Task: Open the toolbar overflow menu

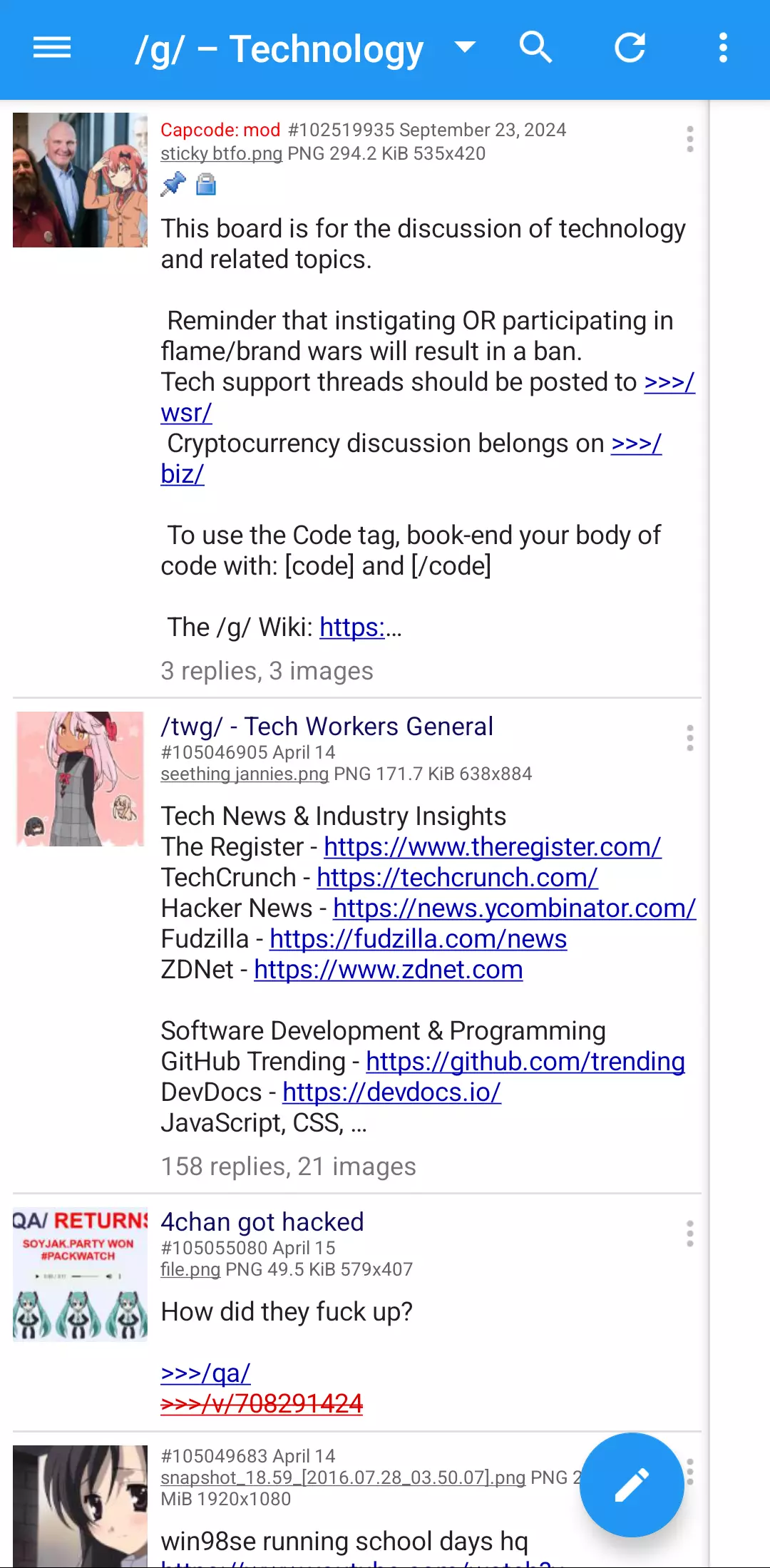Action: click(724, 48)
